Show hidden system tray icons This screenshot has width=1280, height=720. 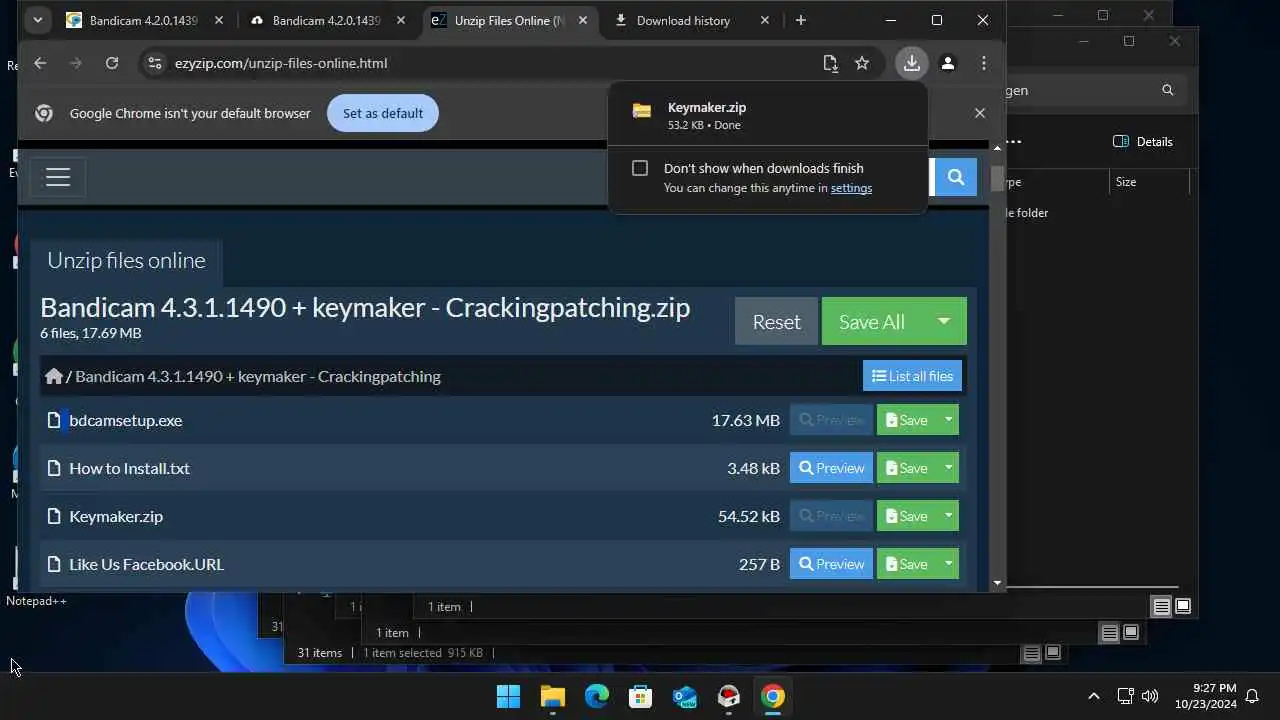1093,696
